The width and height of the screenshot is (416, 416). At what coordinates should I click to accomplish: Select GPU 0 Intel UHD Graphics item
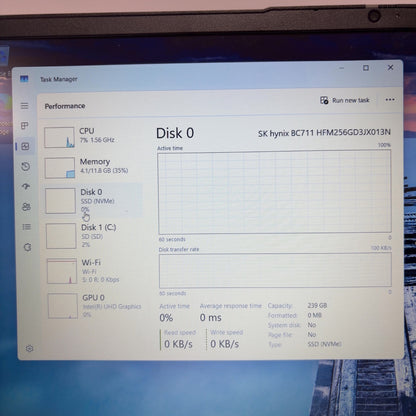[x=95, y=306]
